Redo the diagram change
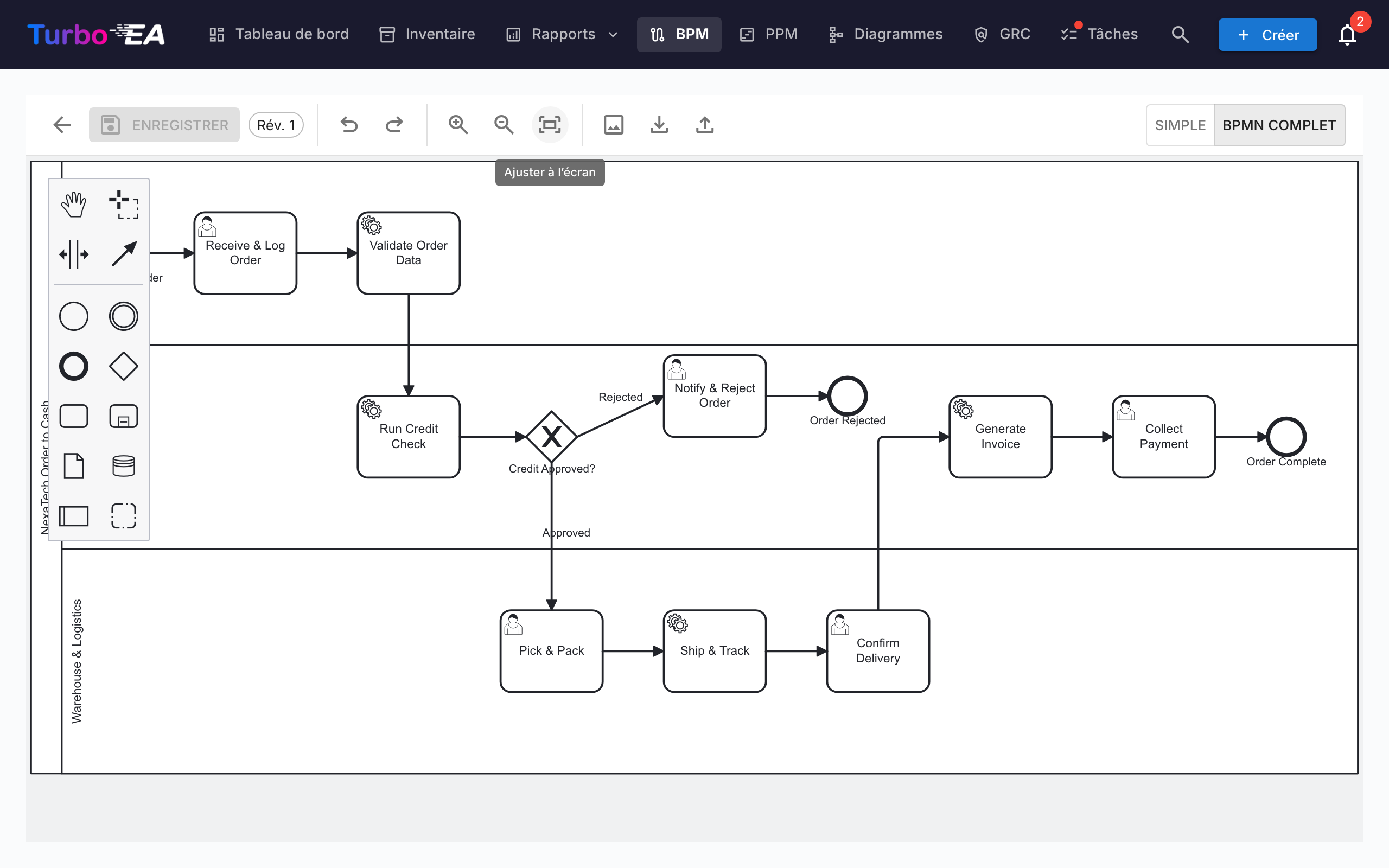This screenshot has width=1389, height=868. 394,125
